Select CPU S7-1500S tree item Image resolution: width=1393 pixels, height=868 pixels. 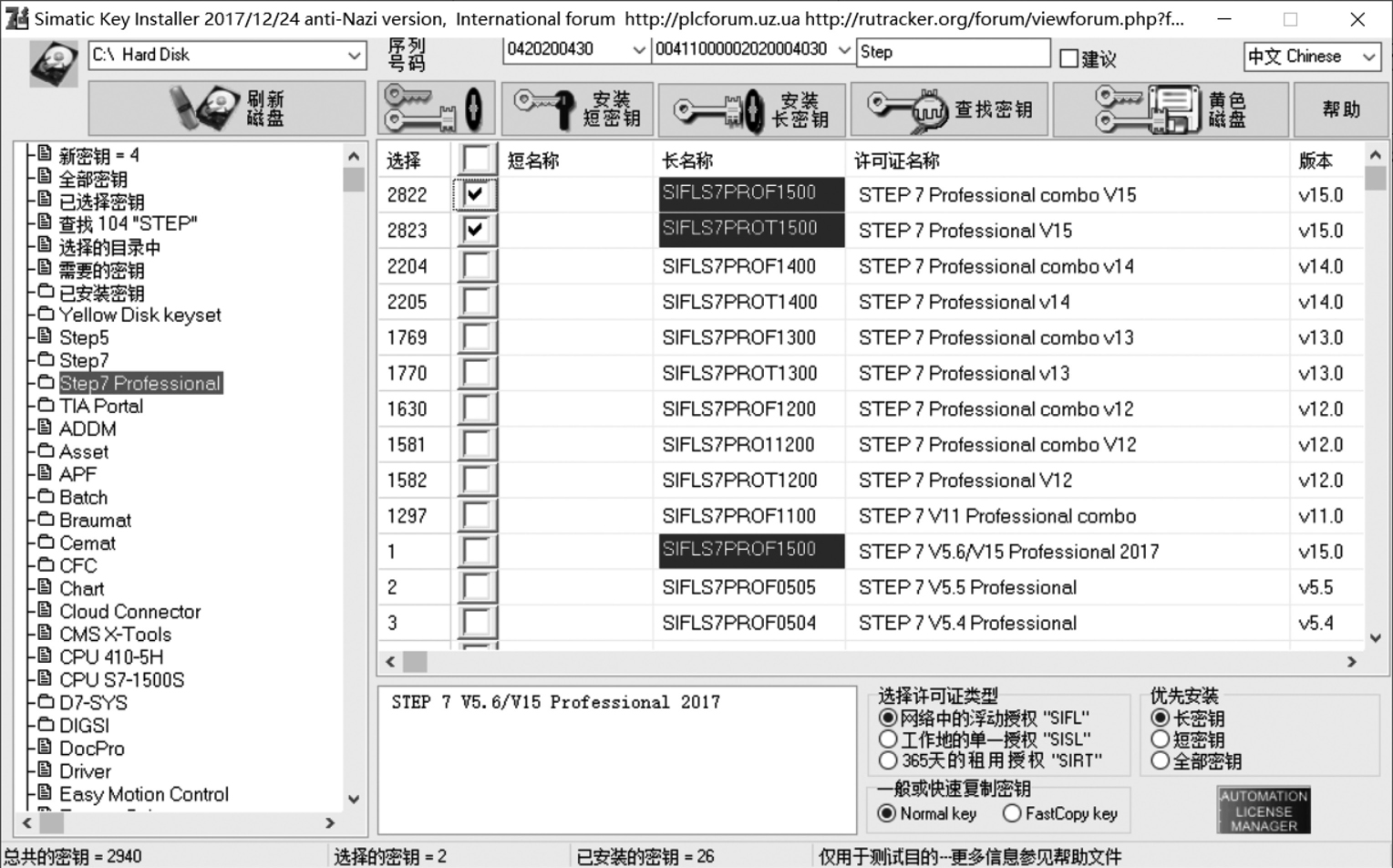pyautogui.click(x=121, y=680)
